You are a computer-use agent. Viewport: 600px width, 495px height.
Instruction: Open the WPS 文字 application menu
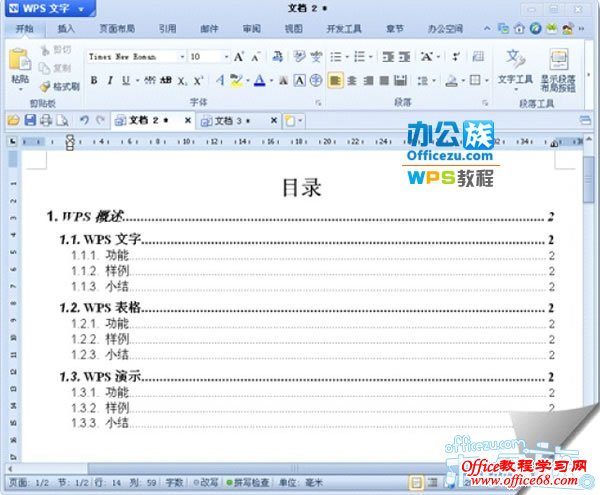(x=50, y=8)
